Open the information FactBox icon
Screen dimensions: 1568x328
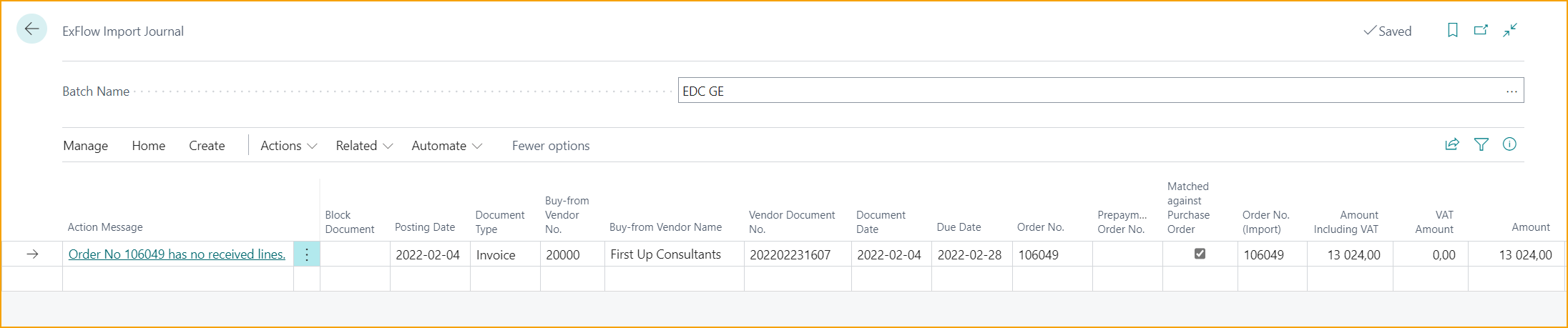pos(1509,144)
